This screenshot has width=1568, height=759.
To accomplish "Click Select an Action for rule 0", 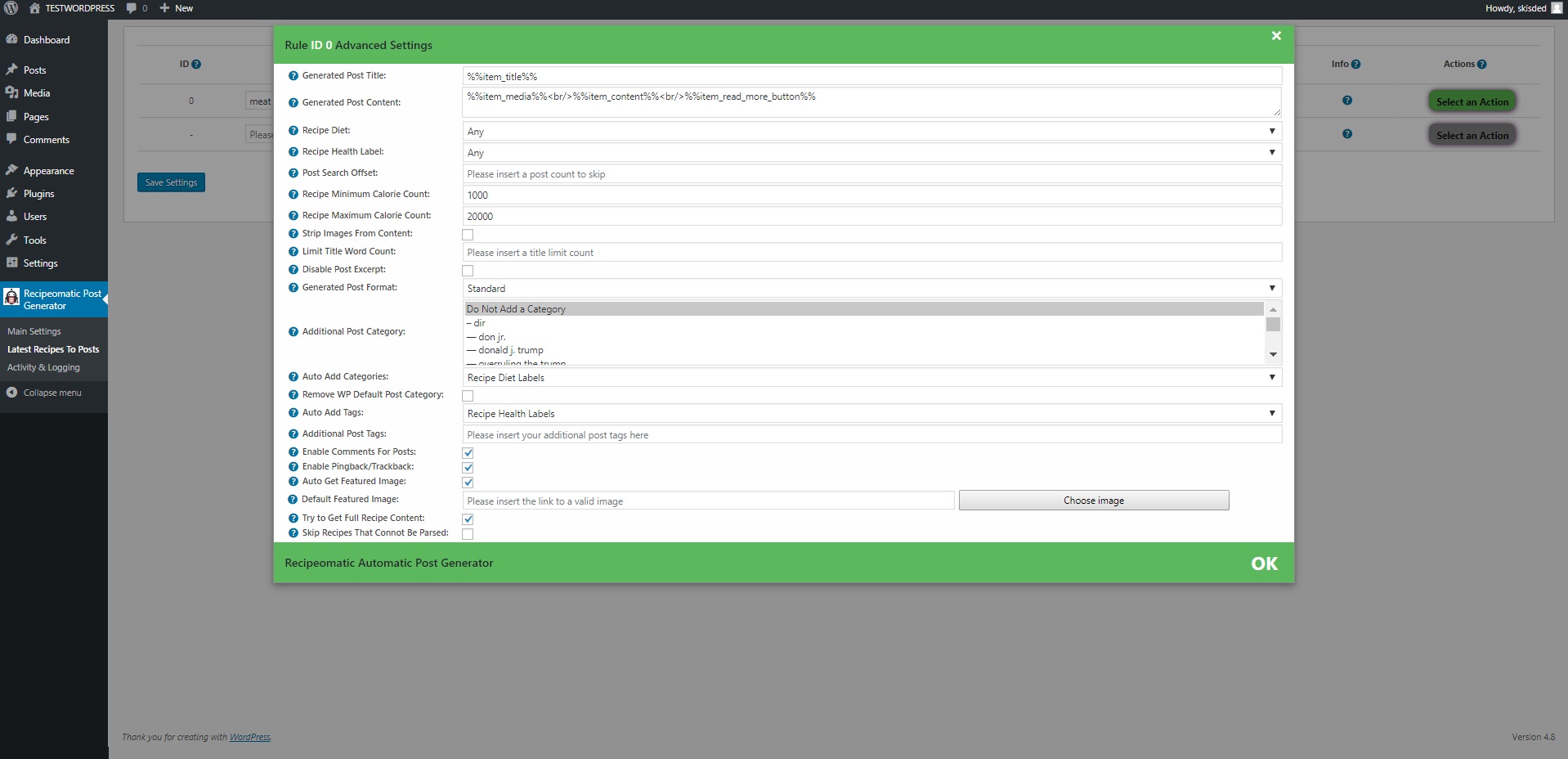I will pyautogui.click(x=1472, y=102).
